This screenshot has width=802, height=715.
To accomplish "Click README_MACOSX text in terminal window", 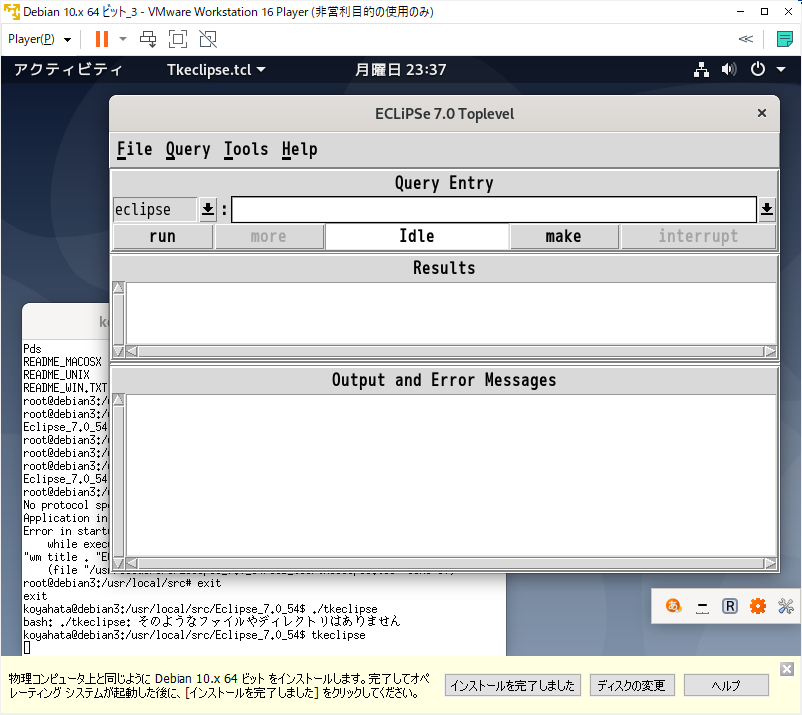I will coord(62,362).
